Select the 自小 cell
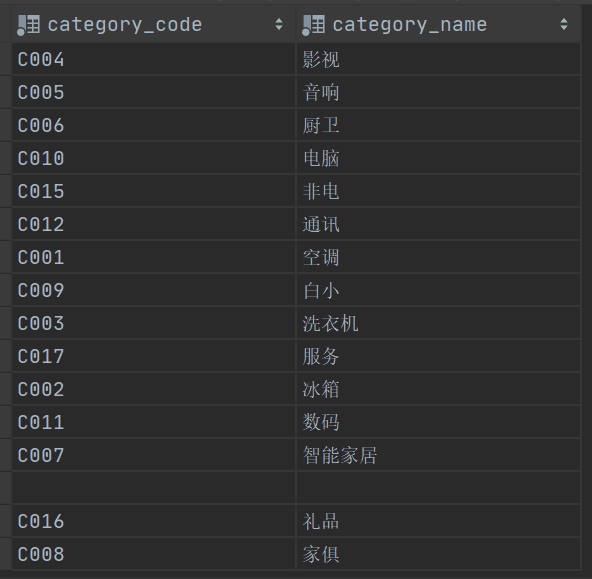This screenshot has width=592, height=579. (438, 290)
